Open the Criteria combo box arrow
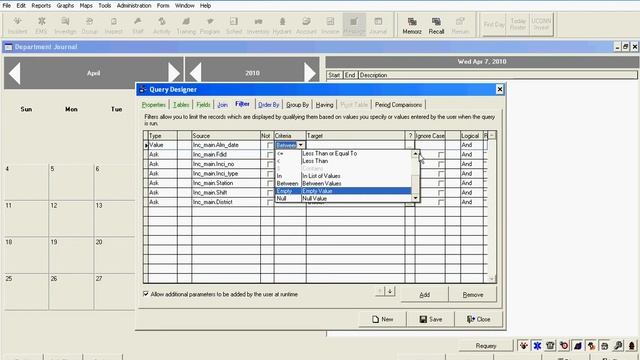Image resolution: width=640 pixels, height=360 pixels. click(300, 145)
